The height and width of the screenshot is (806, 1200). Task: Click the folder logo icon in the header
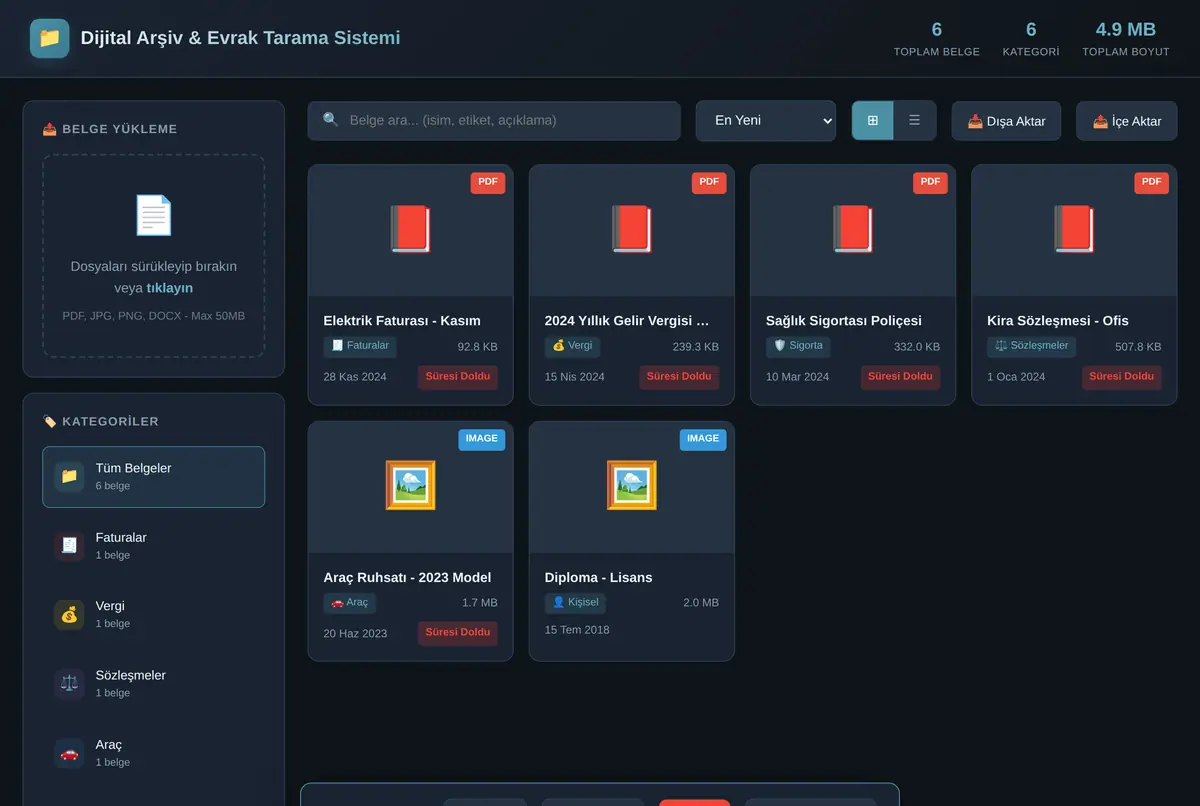pyautogui.click(x=50, y=38)
